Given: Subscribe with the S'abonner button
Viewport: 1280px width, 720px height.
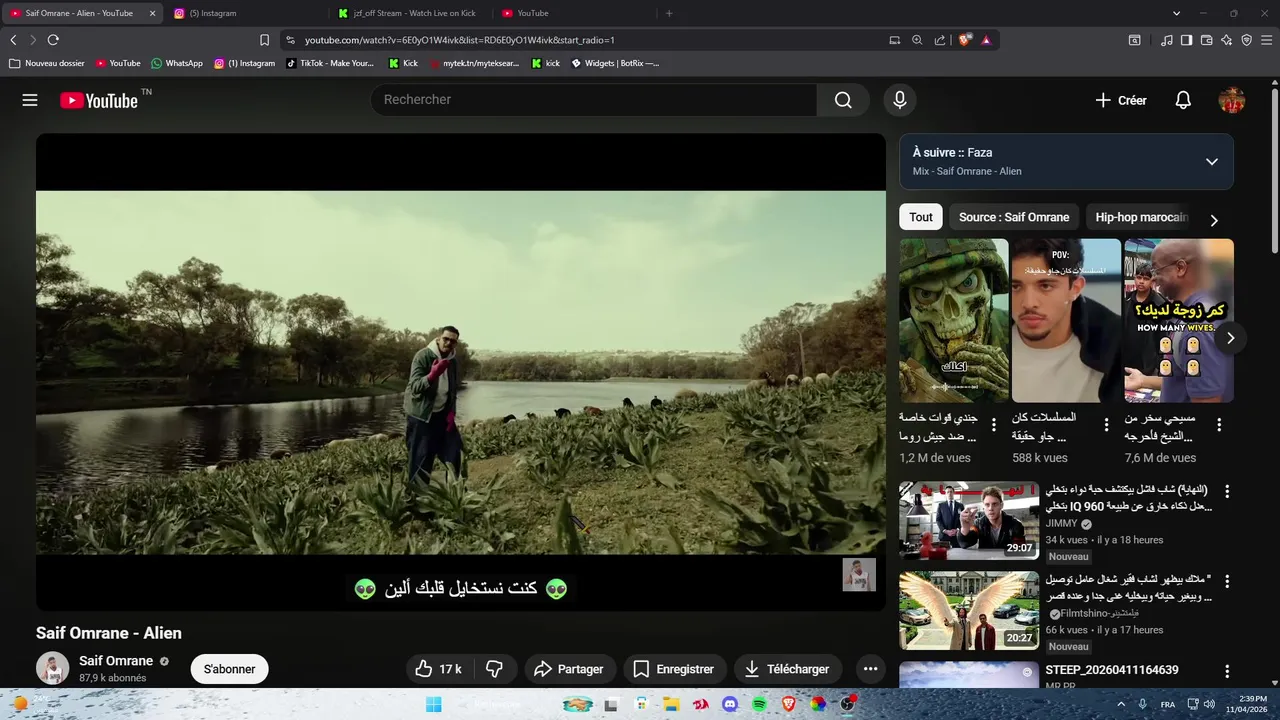Looking at the screenshot, I should [230, 669].
